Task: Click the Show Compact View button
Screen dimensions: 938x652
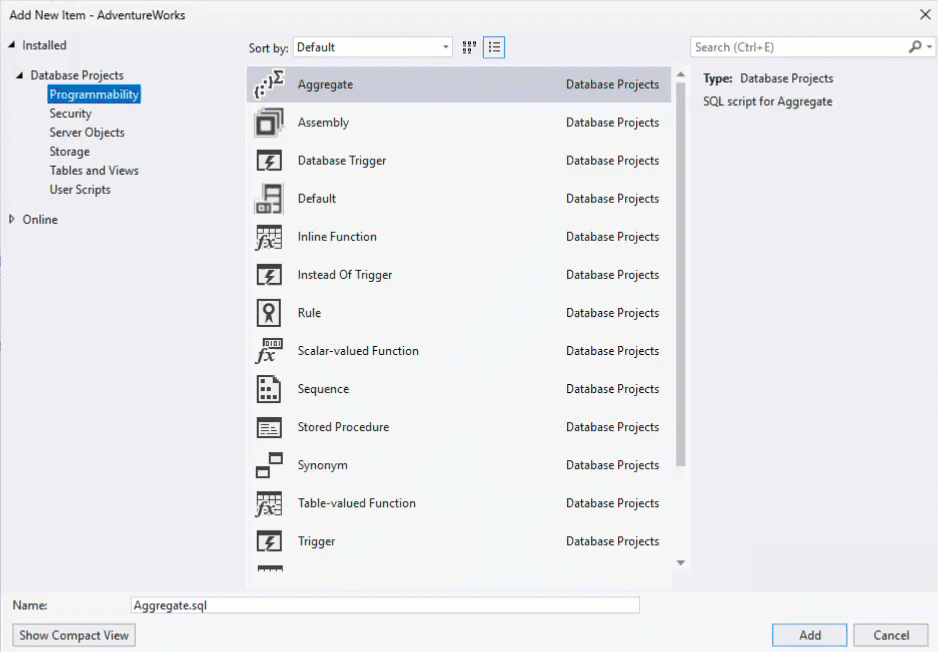Action: 72,635
